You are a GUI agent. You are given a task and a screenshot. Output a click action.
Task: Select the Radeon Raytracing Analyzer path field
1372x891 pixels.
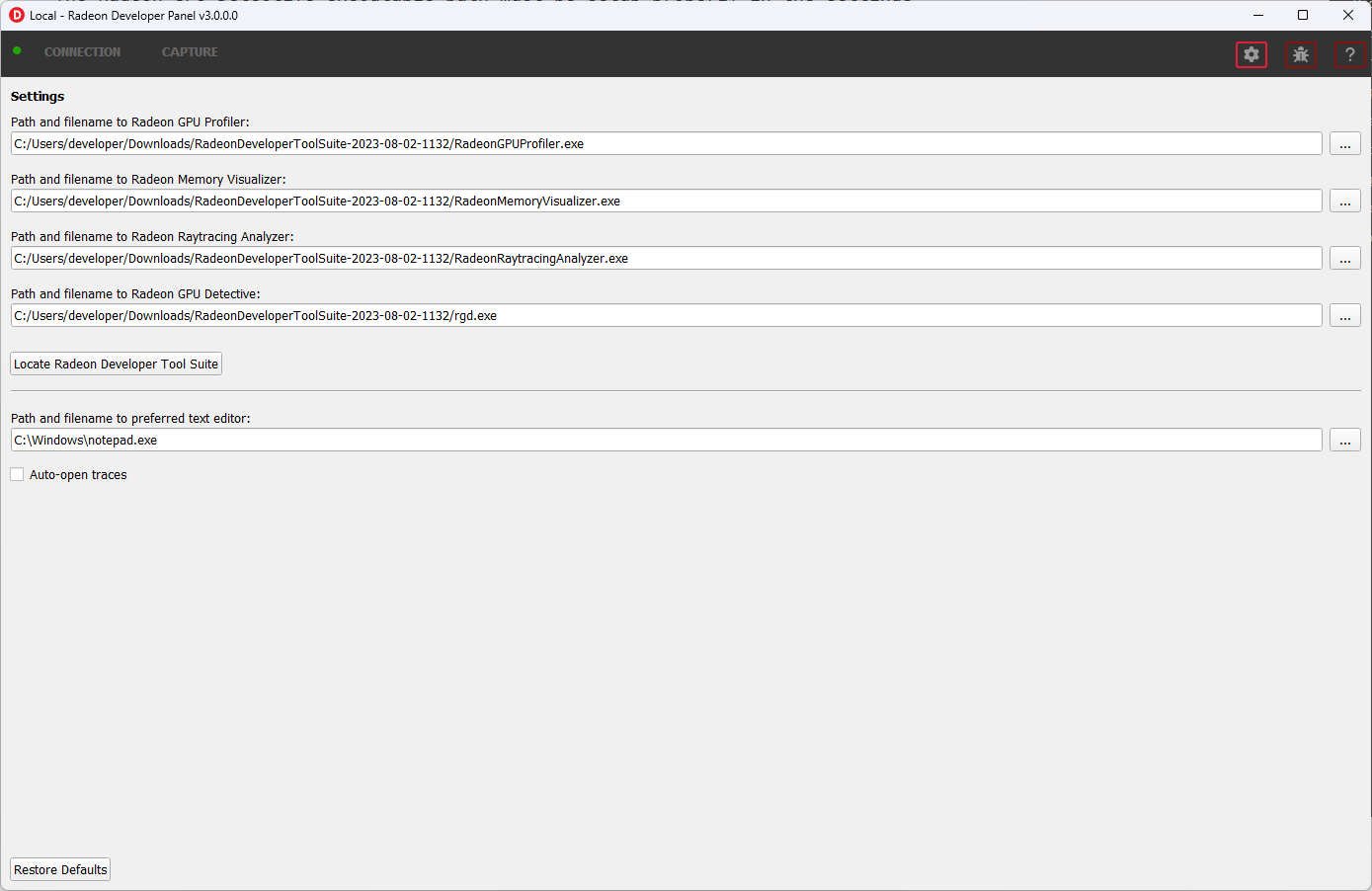(x=666, y=259)
